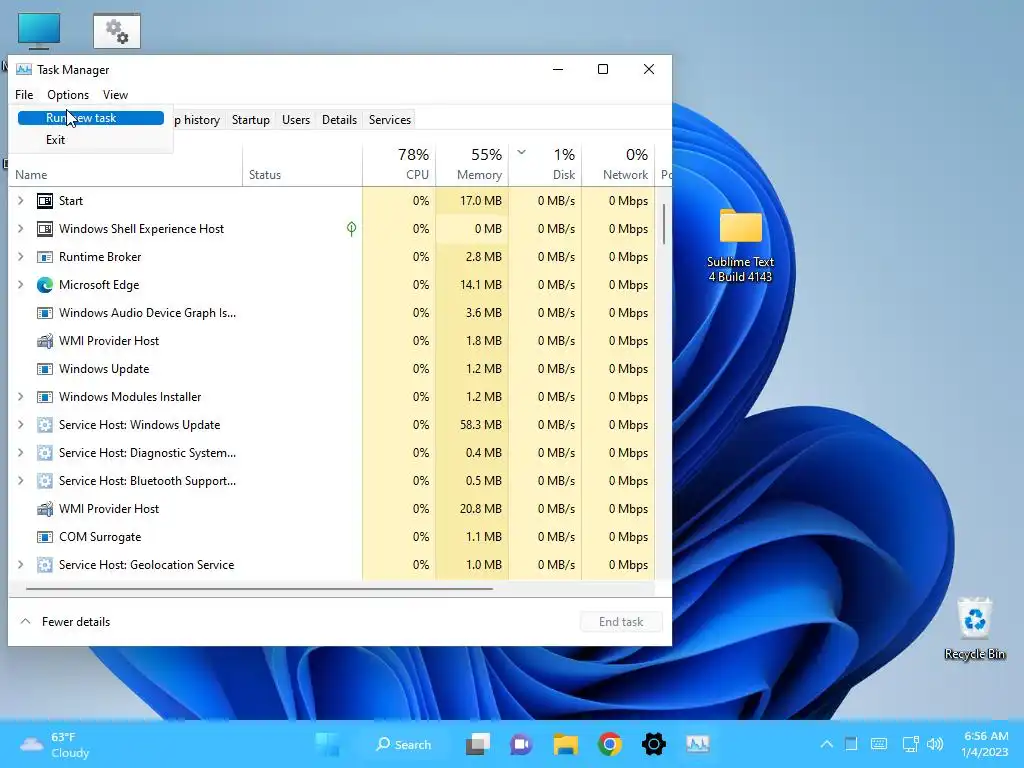Open the Recycle Bin on the desktop
The height and width of the screenshot is (768, 1024).
tap(974, 628)
